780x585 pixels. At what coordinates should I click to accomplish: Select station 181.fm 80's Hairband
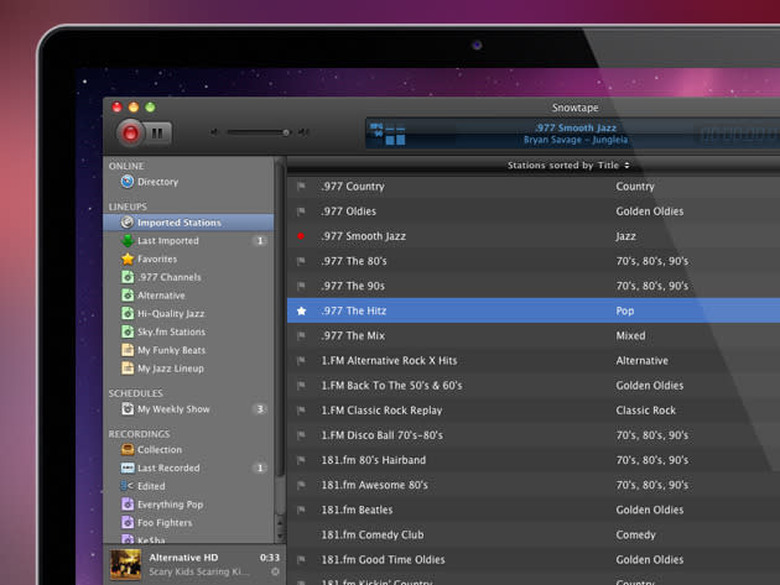pos(374,460)
